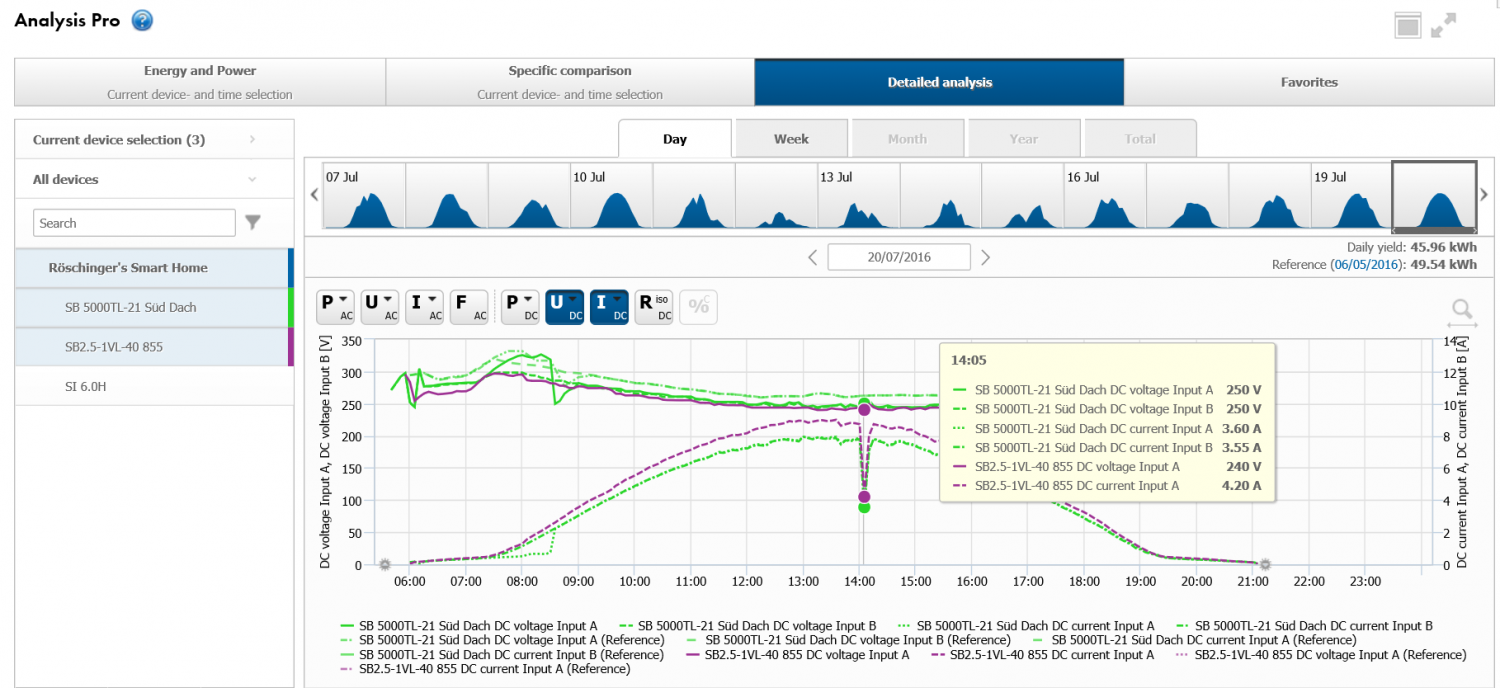This screenshot has height=688, width=1500.
Task: Click the 06/05/2016 reference date link
Action: pyautogui.click(x=1362, y=265)
